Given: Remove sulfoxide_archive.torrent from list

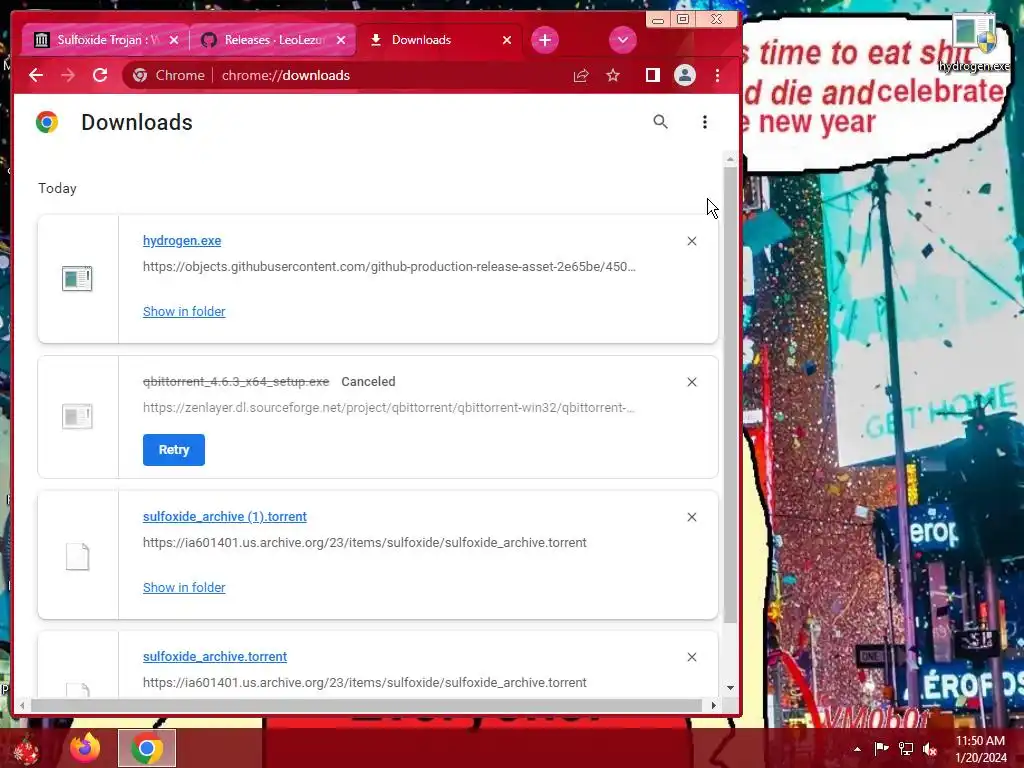Looking at the screenshot, I should [692, 657].
